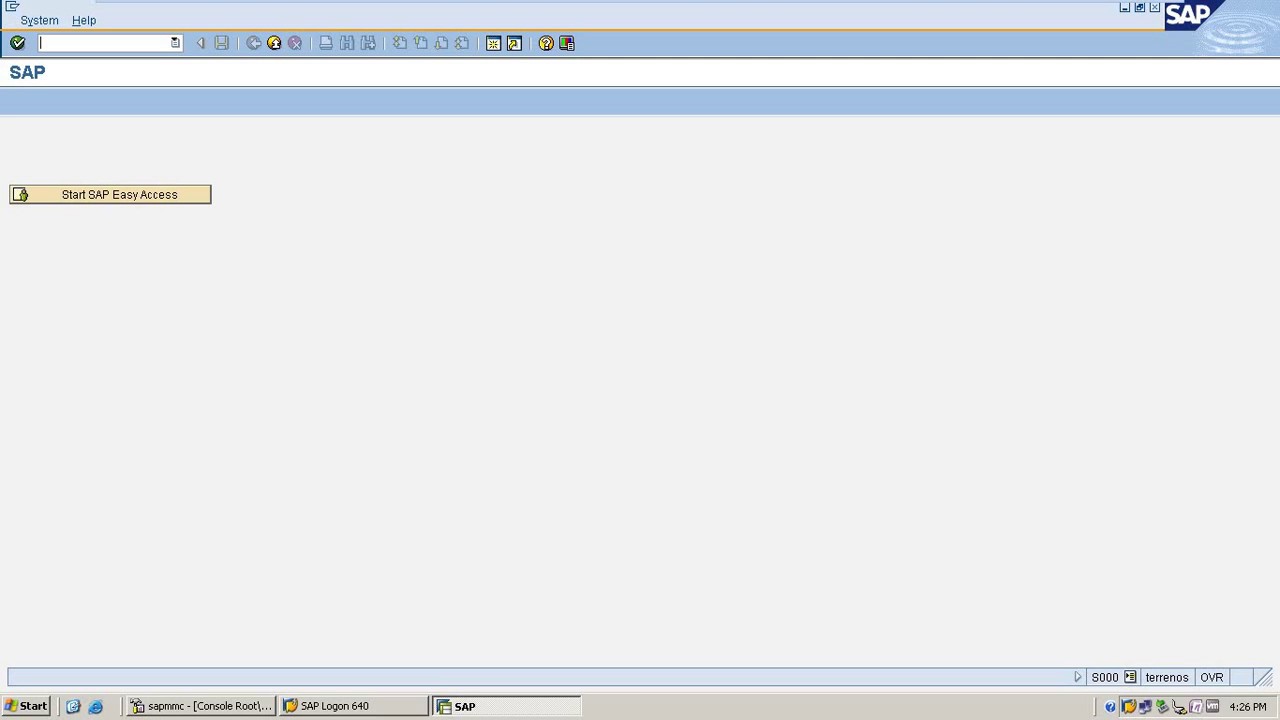Click the Find binoculars icon
The width and height of the screenshot is (1280, 720).
347,43
